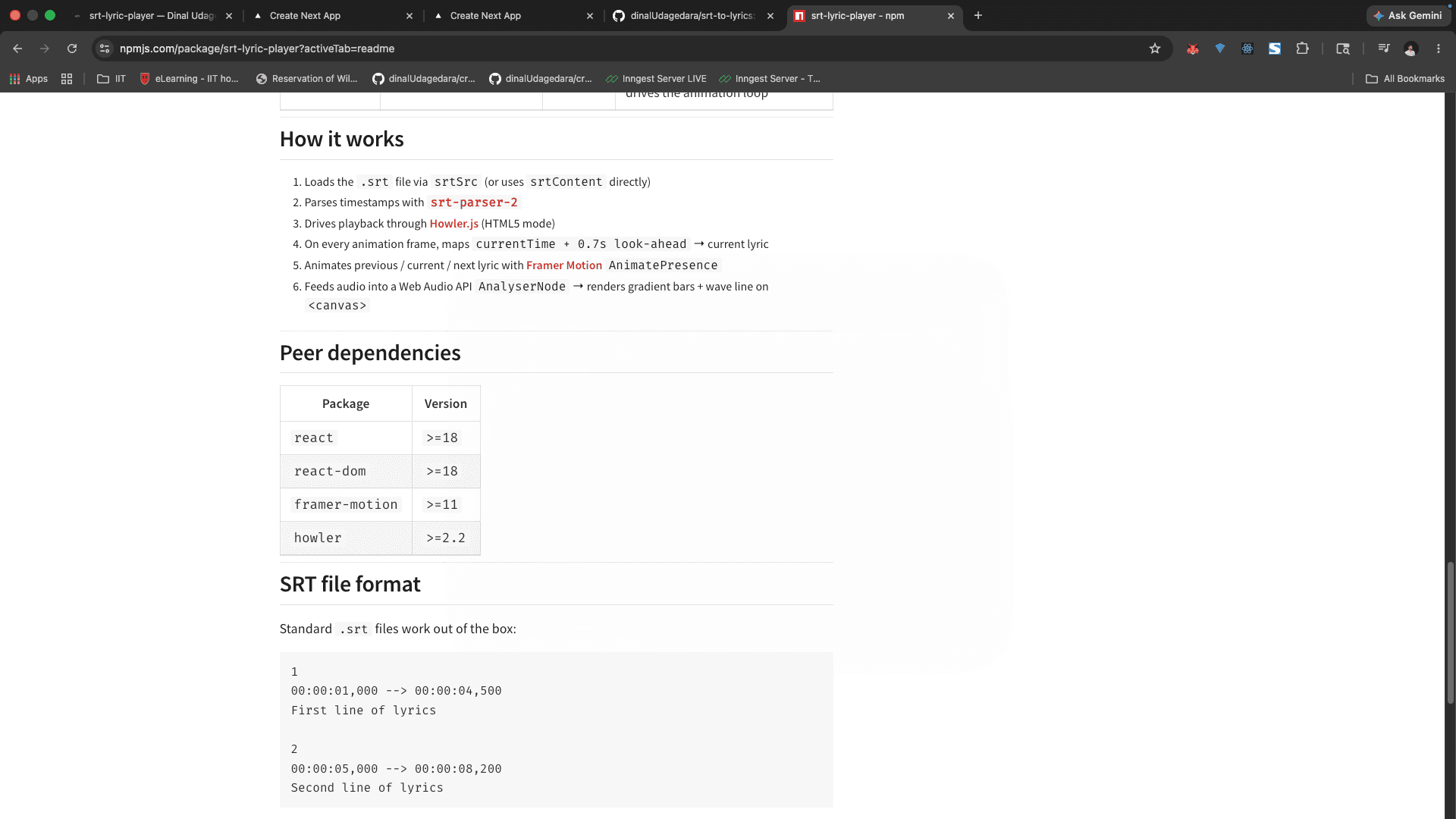Click 'Second line of lyrics' in code block
1456x819 pixels.
tap(367, 788)
